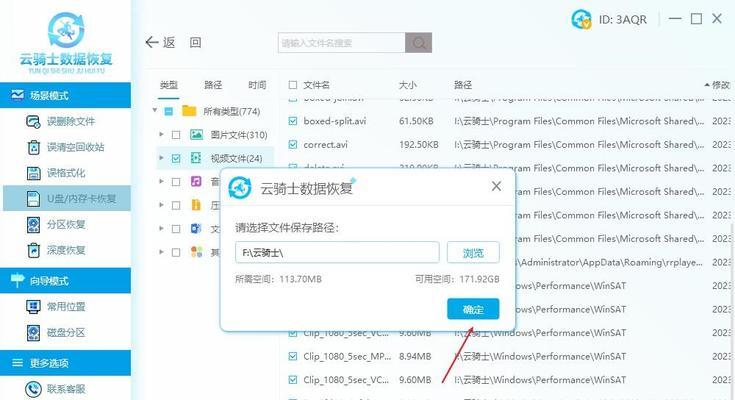Click the 浏览 button

click(x=473, y=253)
